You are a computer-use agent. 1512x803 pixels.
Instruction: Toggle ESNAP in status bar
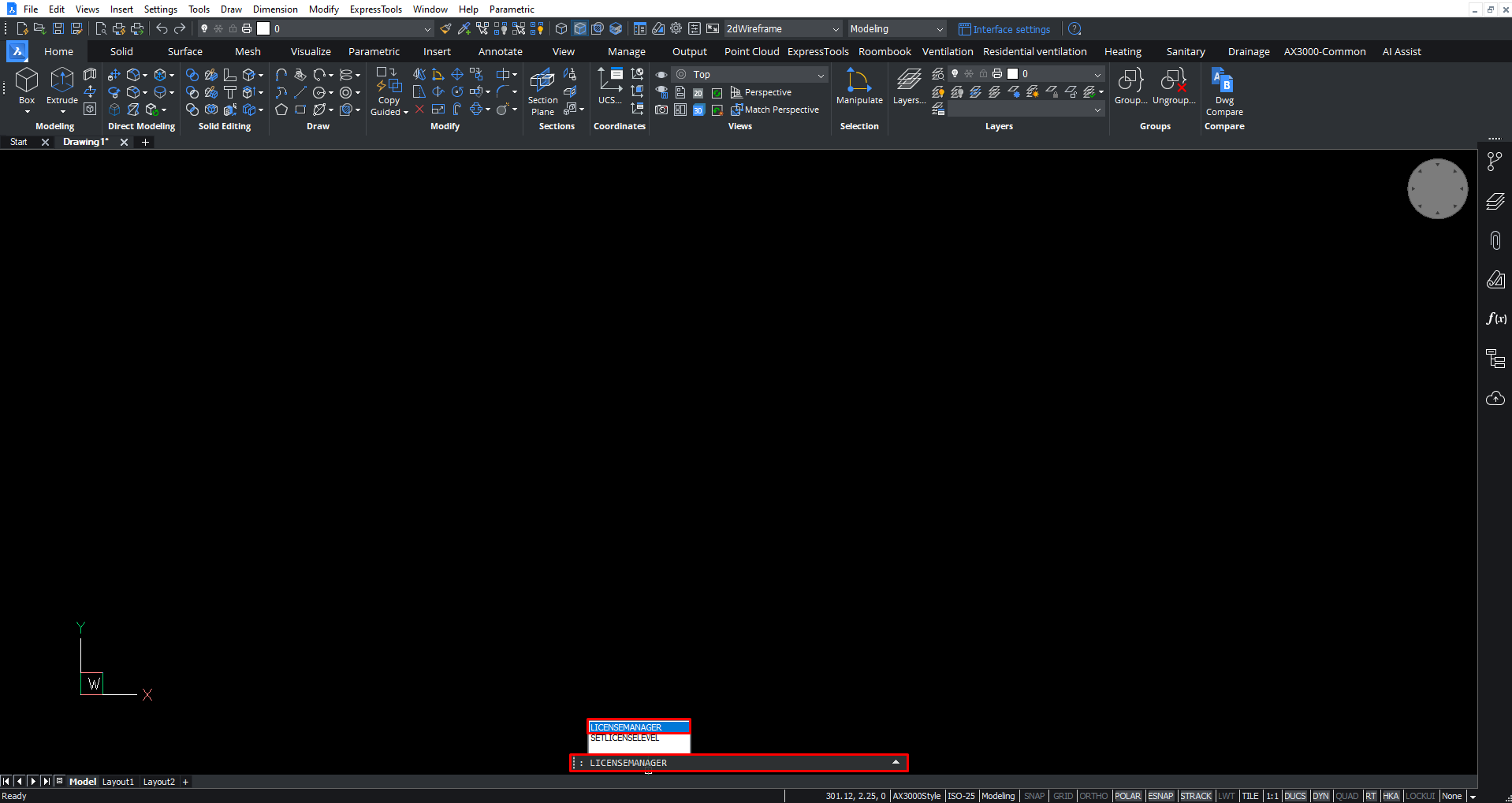click(1160, 796)
